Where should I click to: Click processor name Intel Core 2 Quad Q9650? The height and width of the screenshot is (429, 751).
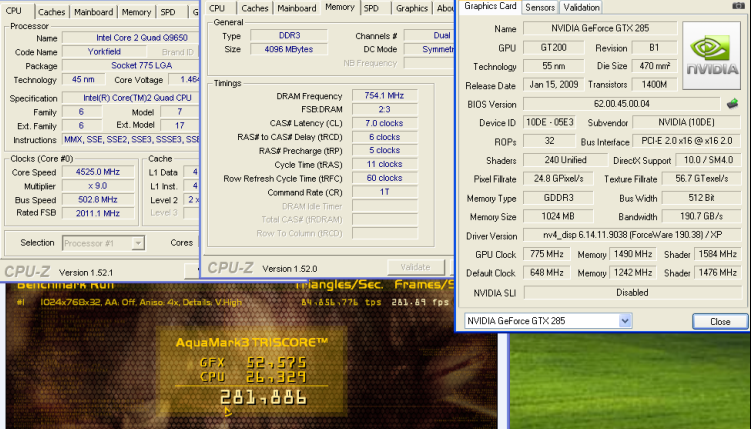[131, 38]
